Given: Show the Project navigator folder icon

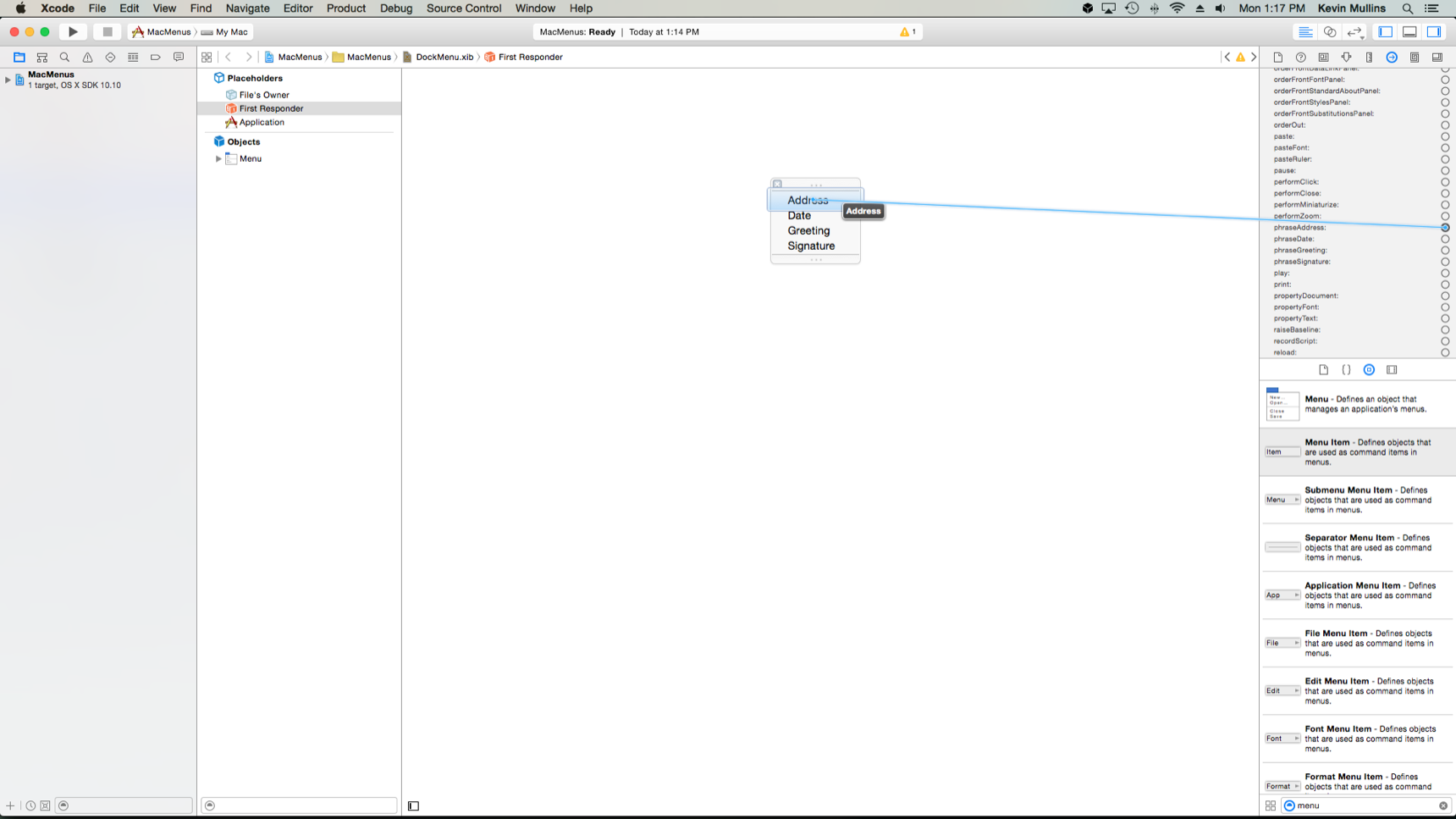Looking at the screenshot, I should point(19,58).
